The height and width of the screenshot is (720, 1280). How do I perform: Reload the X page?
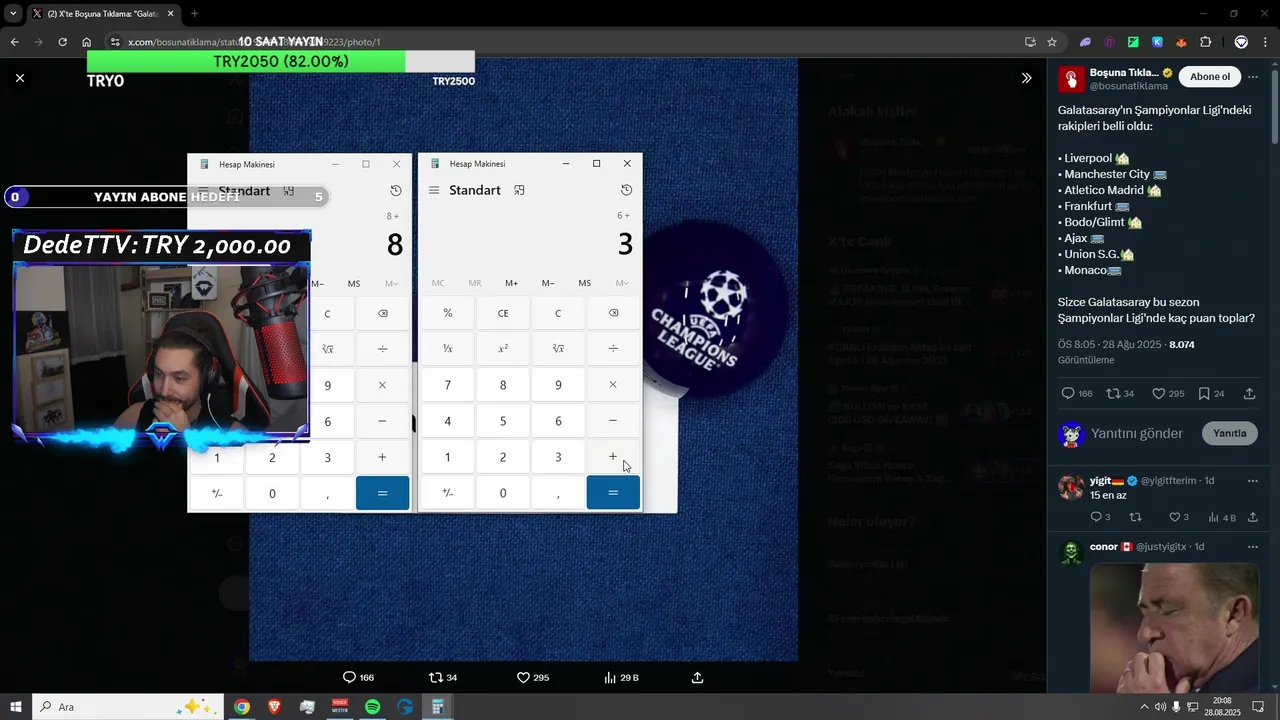[x=62, y=42]
